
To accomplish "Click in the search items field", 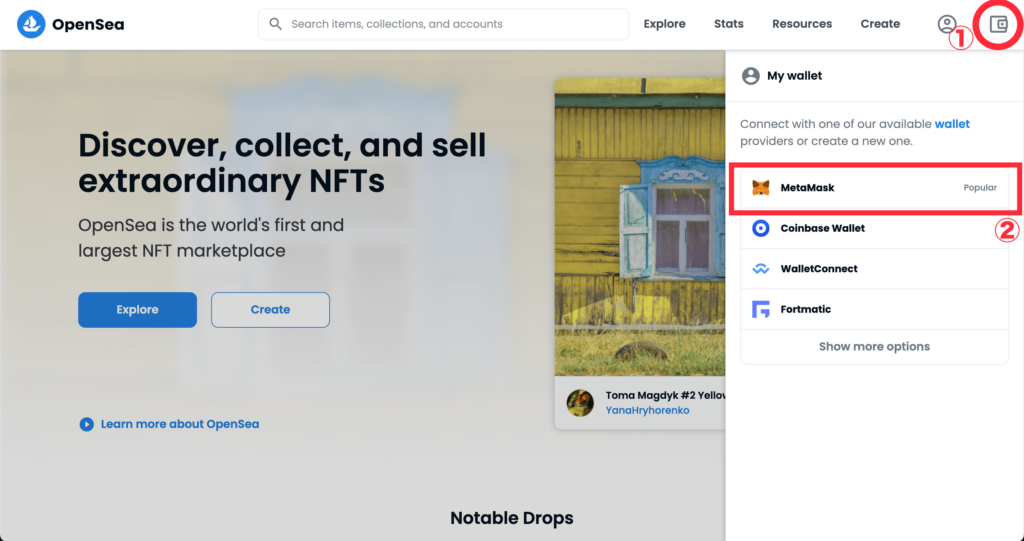I will click(x=450, y=24).
